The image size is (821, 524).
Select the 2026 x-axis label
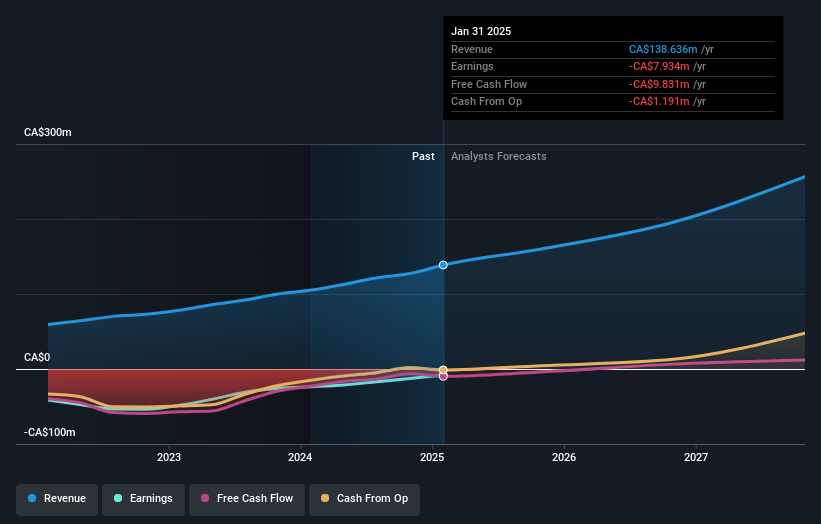(x=564, y=457)
